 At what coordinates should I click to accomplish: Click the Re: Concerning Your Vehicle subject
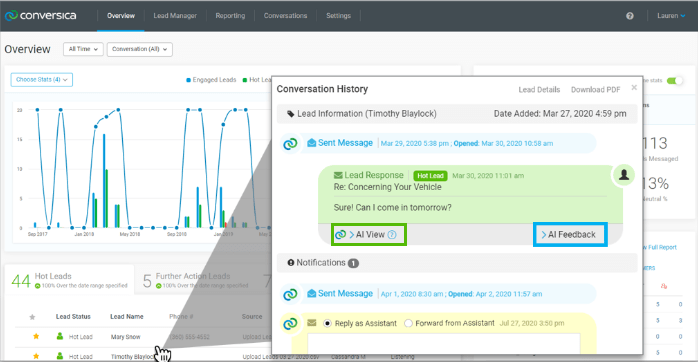pos(388,187)
